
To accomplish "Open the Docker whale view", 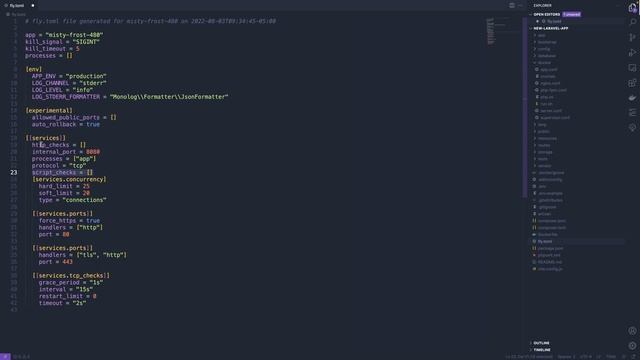I will (632, 98).
